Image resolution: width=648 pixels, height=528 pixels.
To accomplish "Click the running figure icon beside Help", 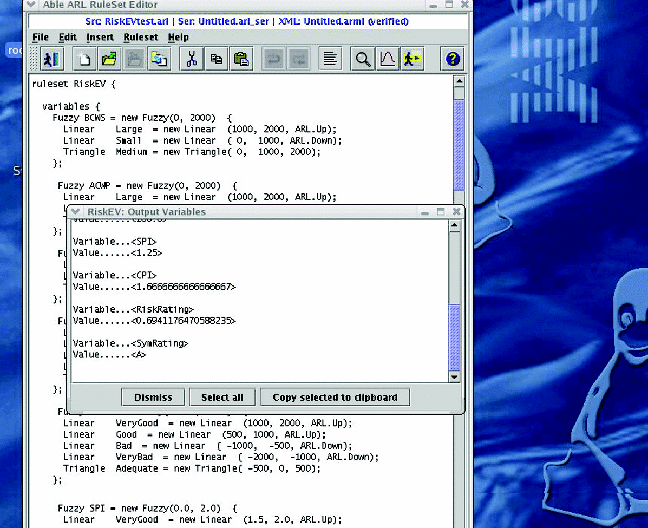I will coord(413,60).
